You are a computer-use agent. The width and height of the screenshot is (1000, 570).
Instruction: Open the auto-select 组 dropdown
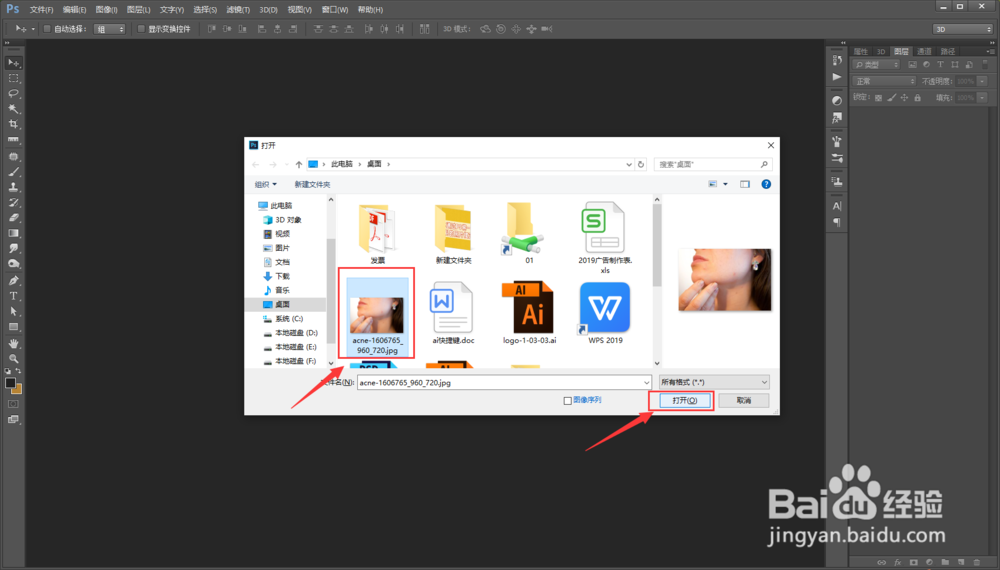click(x=110, y=29)
